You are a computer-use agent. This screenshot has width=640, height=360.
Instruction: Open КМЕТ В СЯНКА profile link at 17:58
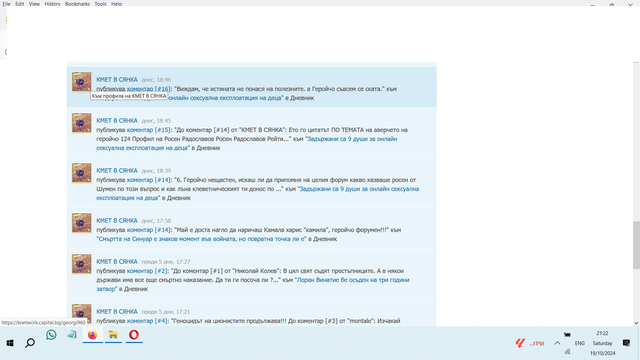coord(117,220)
